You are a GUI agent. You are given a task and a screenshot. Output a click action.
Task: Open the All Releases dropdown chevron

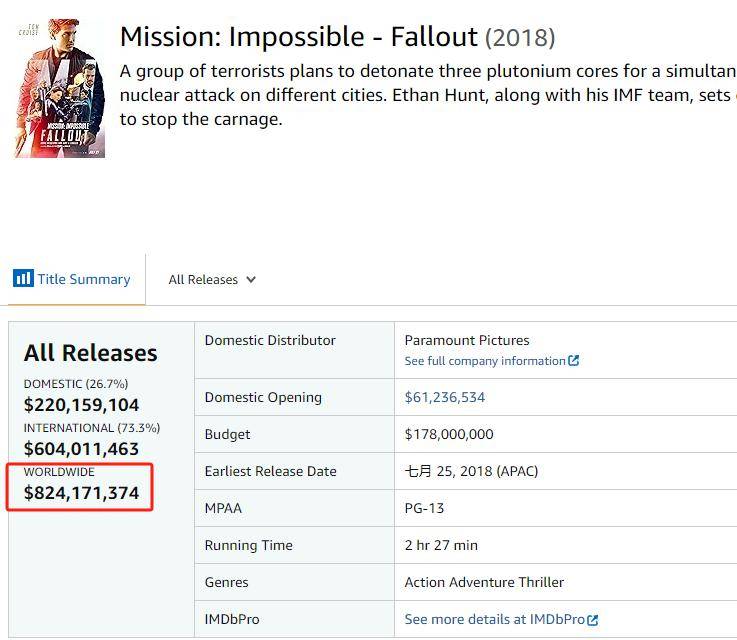(251, 280)
